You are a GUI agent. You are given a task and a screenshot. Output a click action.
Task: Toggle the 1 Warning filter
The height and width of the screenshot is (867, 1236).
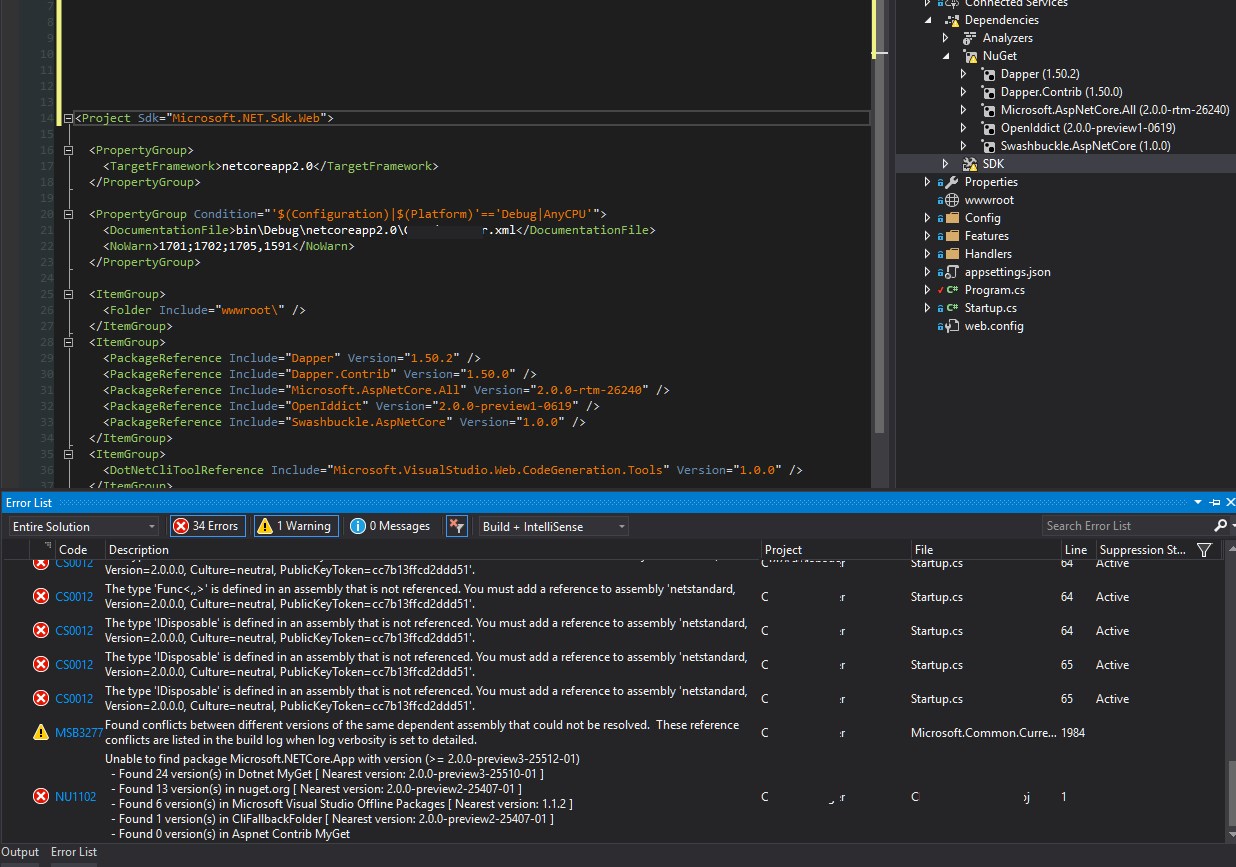(x=294, y=526)
